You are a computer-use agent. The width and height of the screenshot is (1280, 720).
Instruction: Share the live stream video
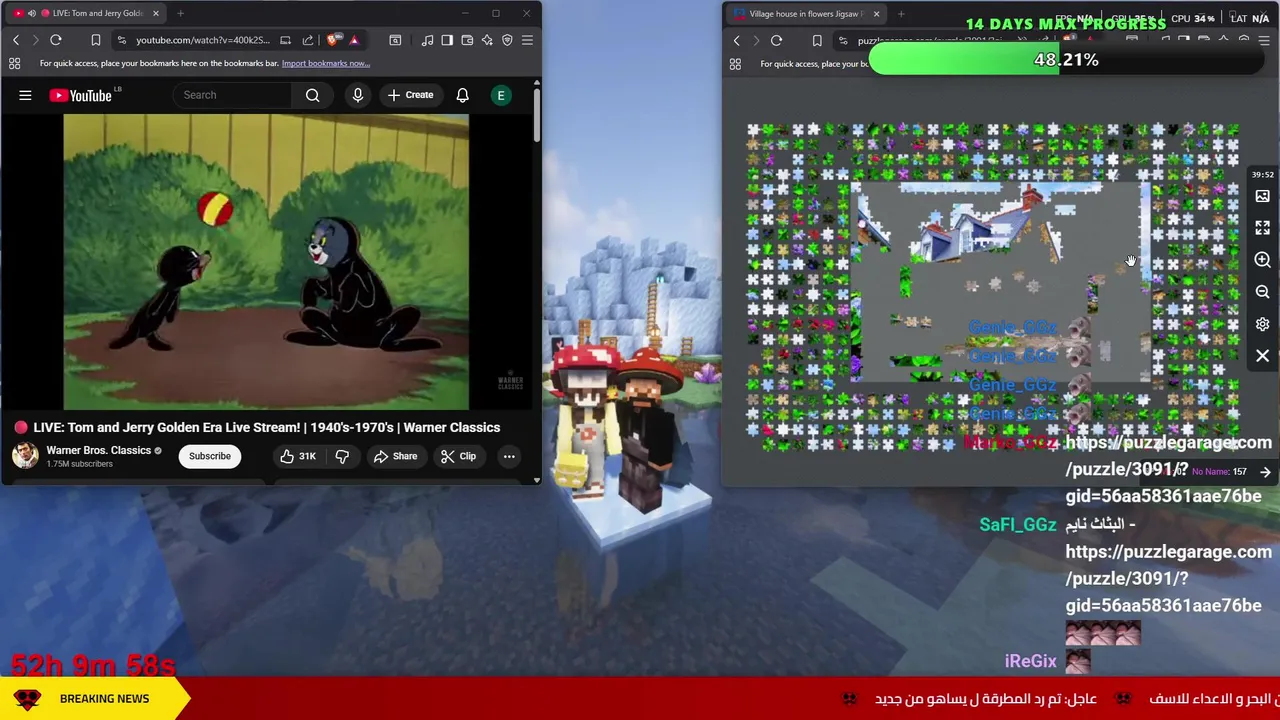(x=395, y=456)
